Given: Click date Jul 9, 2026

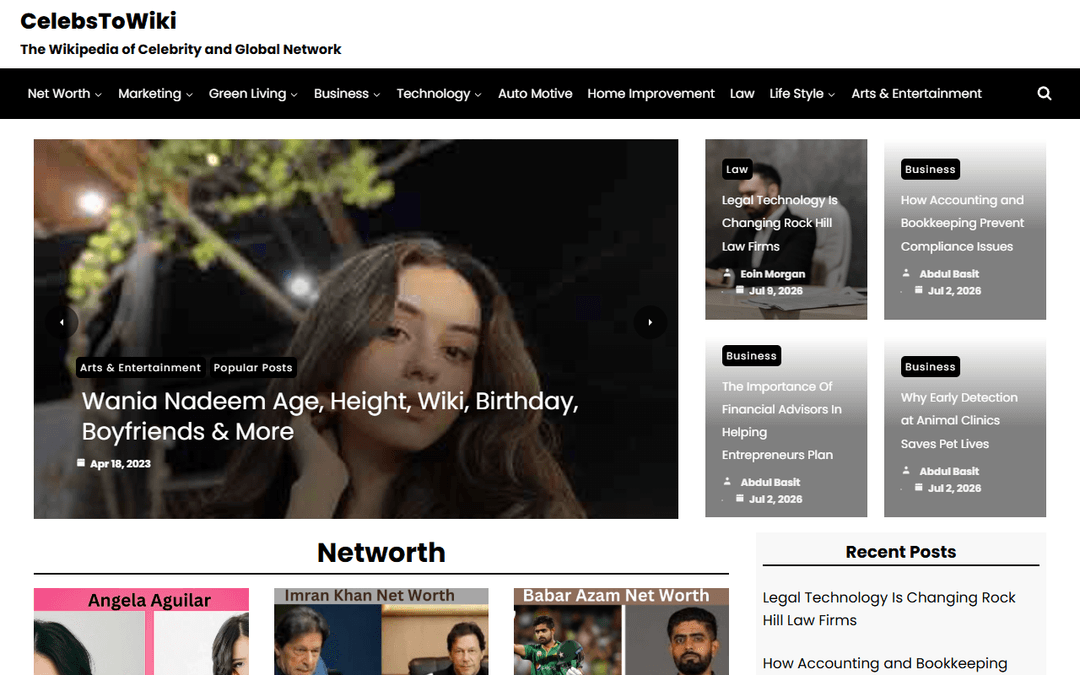Looking at the screenshot, I should pyautogui.click(x=776, y=290).
